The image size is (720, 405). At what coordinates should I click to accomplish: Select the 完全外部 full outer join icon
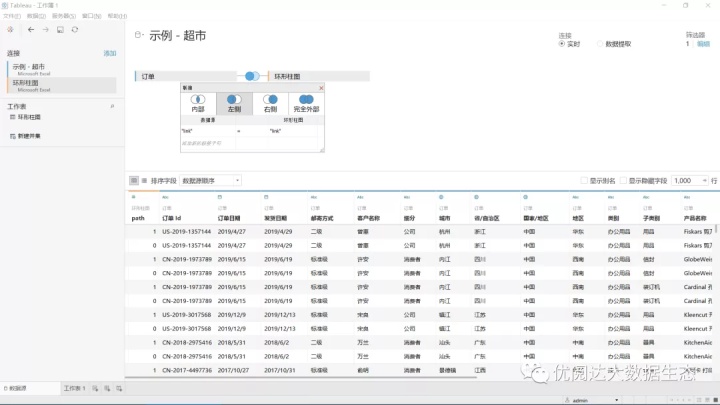point(306,99)
